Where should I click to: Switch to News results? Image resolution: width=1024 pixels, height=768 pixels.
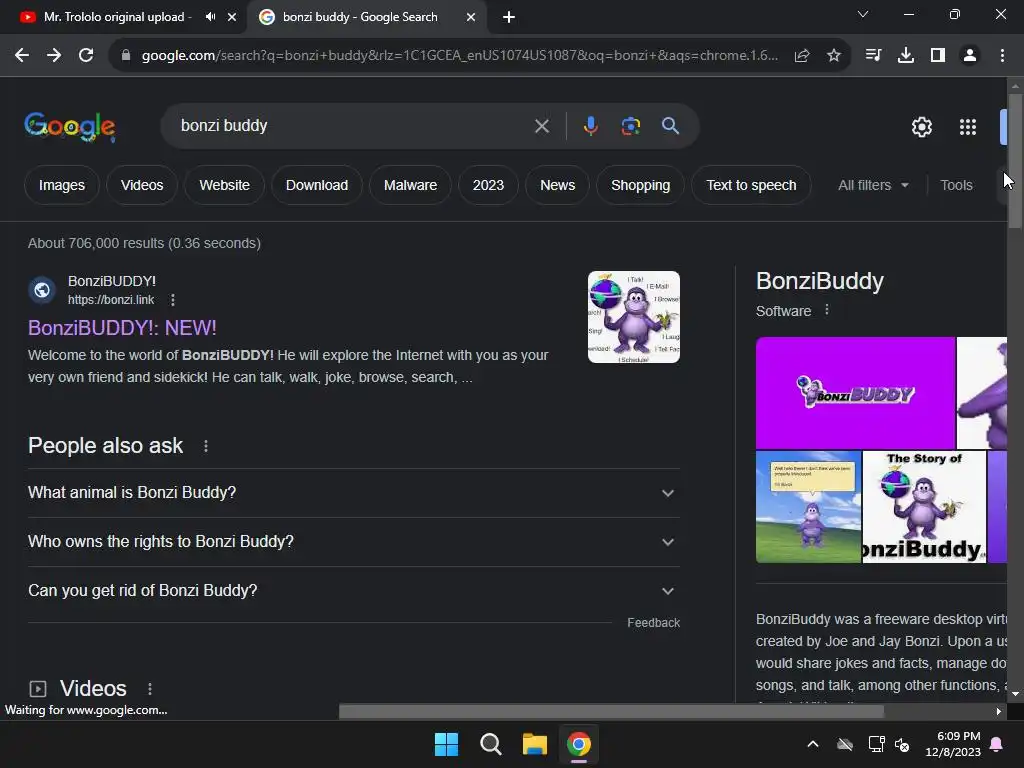[x=557, y=185]
